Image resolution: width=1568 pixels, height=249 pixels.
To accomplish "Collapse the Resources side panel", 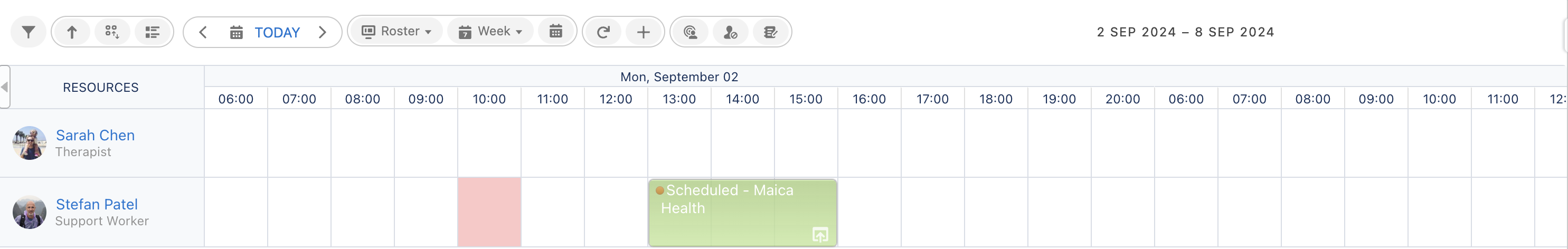I will (x=5, y=87).
